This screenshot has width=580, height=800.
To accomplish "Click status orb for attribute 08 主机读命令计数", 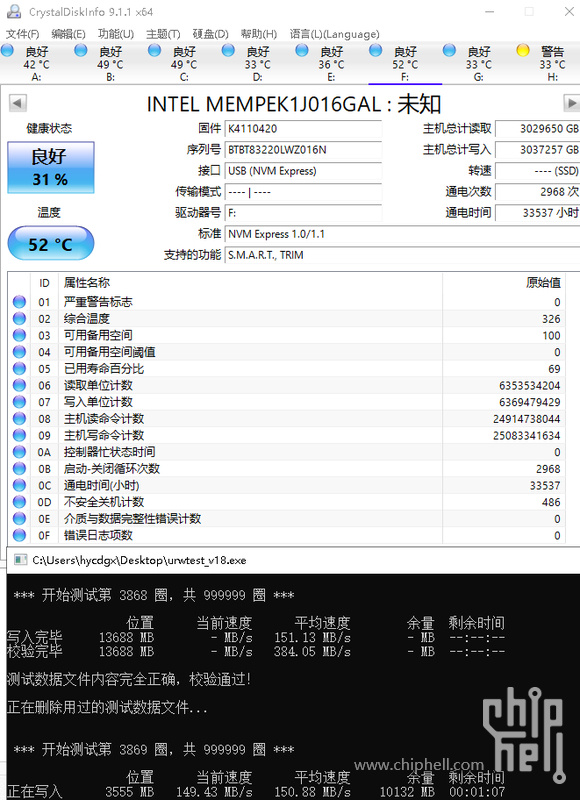I will click(x=19, y=419).
